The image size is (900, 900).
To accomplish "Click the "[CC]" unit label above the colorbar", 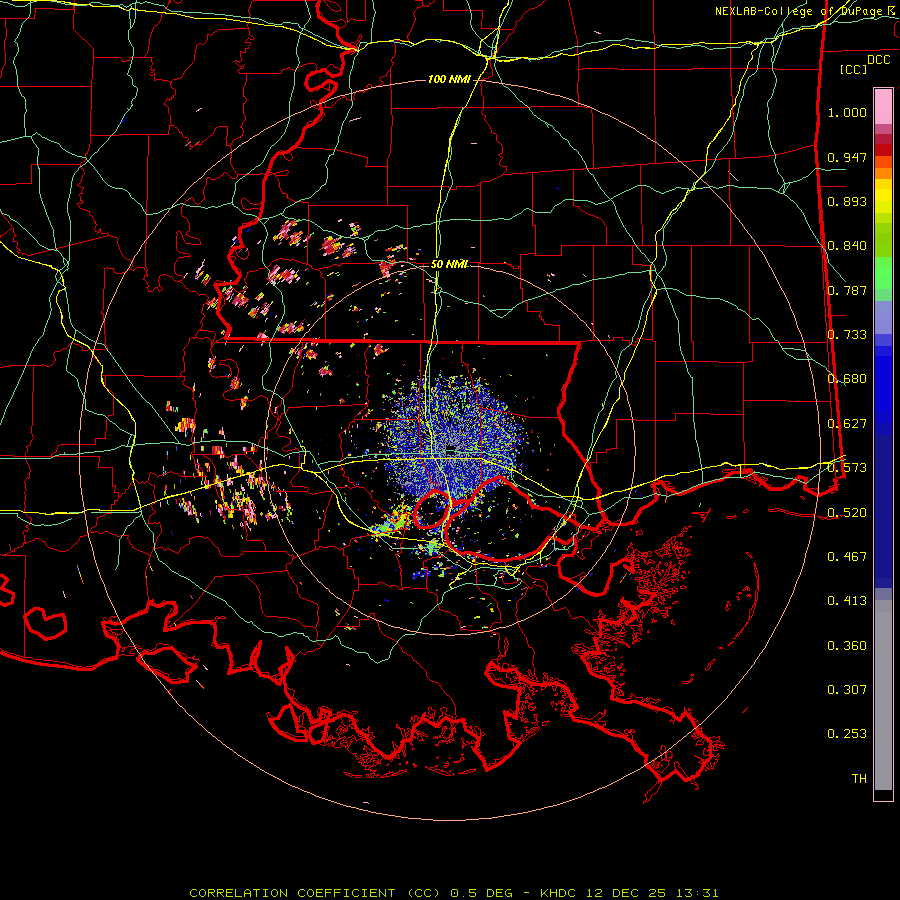I will pyautogui.click(x=854, y=69).
